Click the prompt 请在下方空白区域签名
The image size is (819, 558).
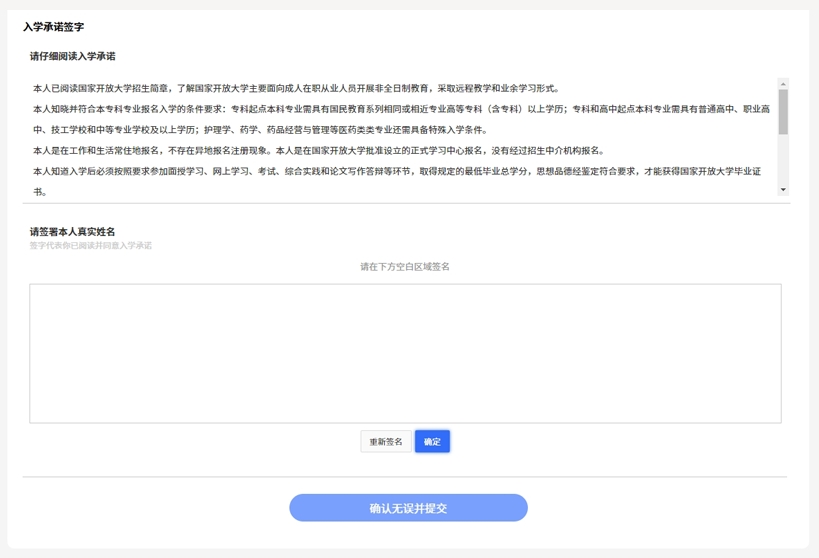(405, 266)
